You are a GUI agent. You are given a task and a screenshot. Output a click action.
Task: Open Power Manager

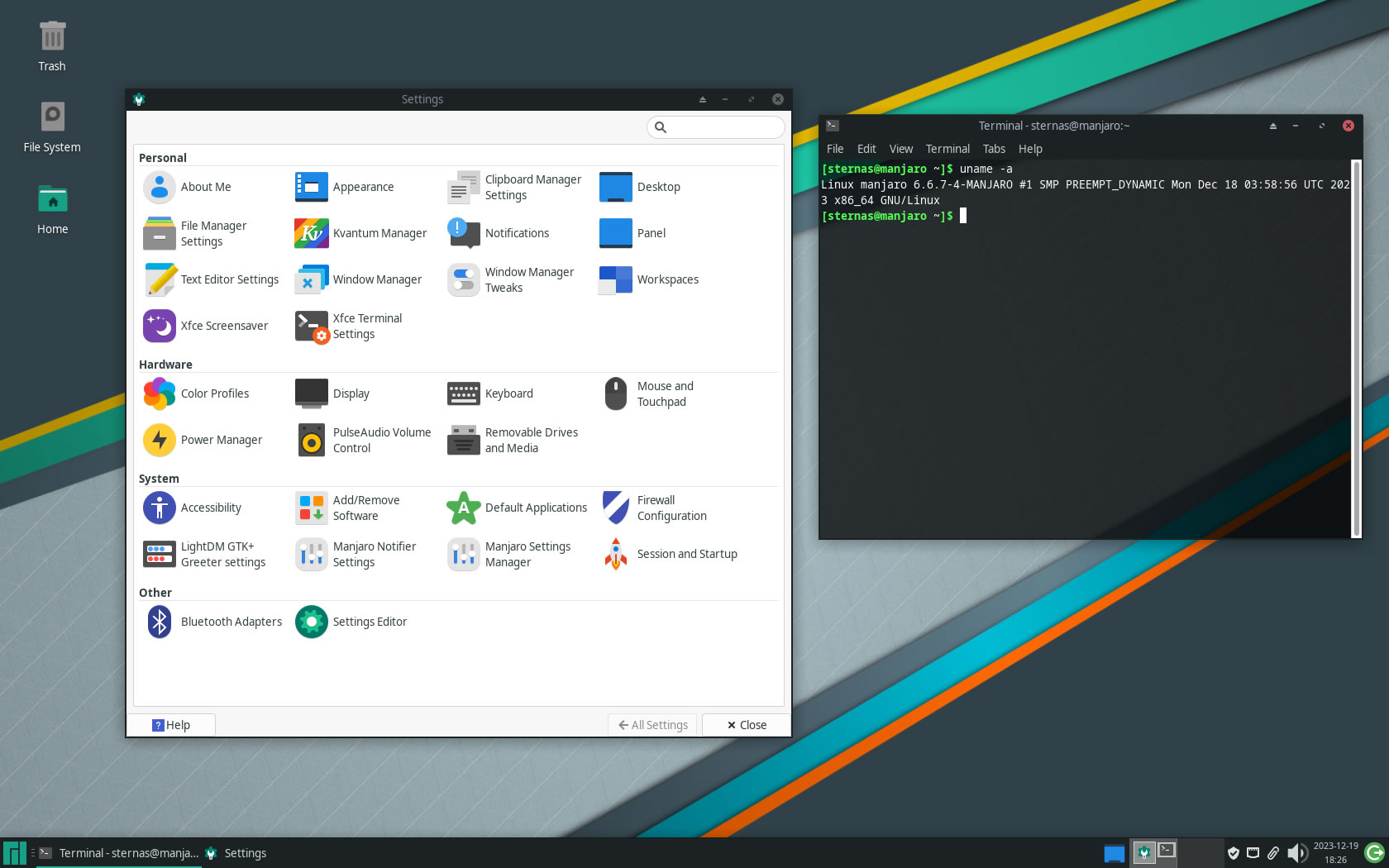pos(203,440)
